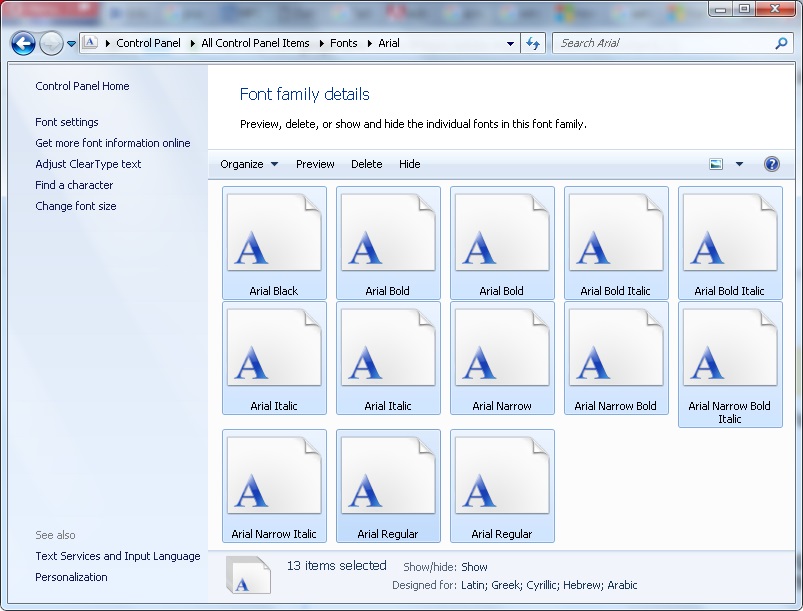803x611 pixels.
Task: Click "Latin; Greek; Cyrillic; Hebrew; Arabic" text
Action: tap(549, 585)
